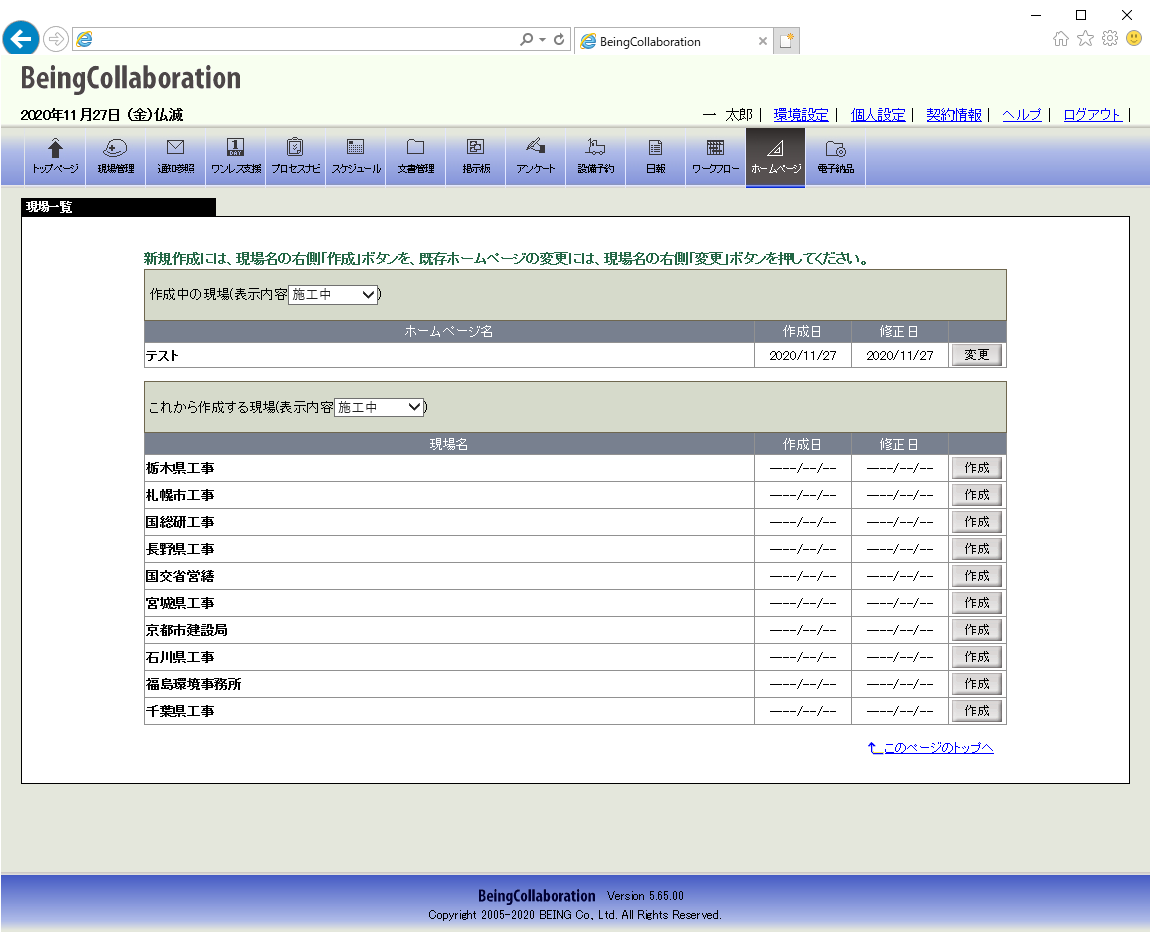This screenshot has width=1151, height=933.
Task: Click the 福島環境事務所 site name
Action: (x=194, y=684)
